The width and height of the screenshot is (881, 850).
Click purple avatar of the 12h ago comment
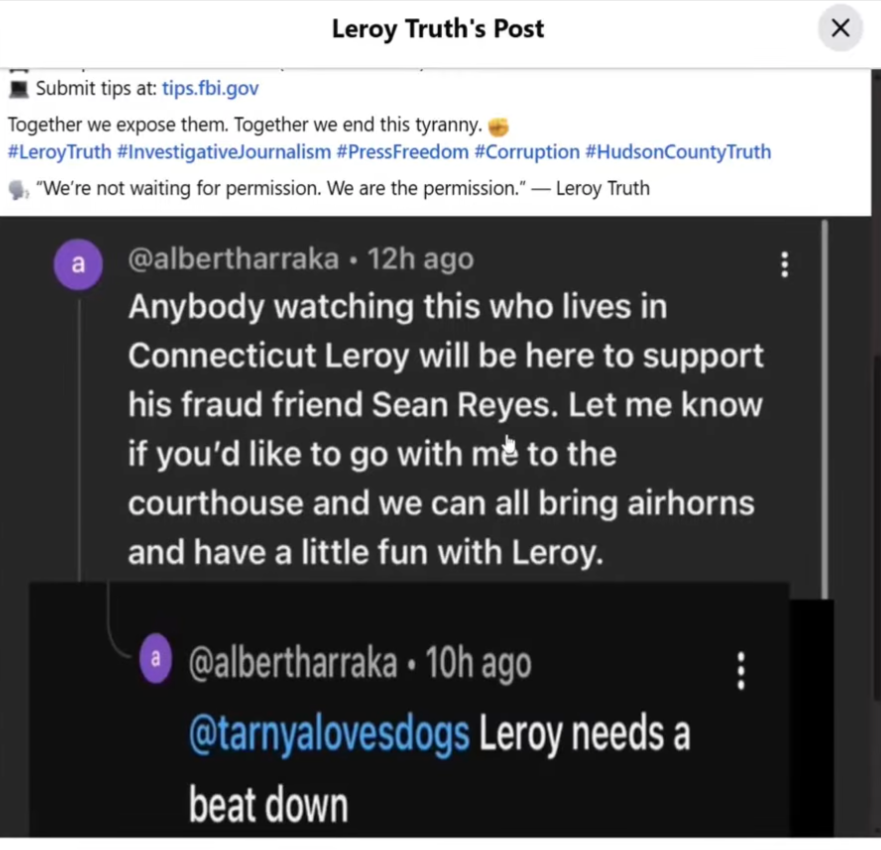(78, 265)
